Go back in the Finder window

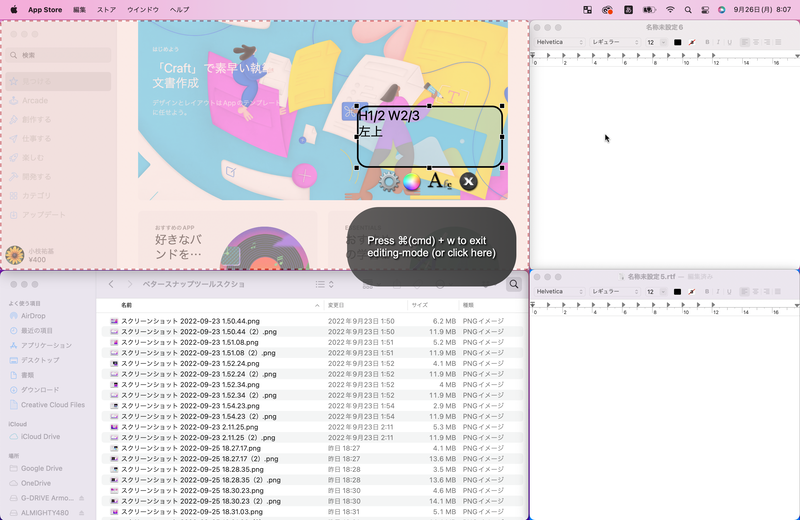111,284
